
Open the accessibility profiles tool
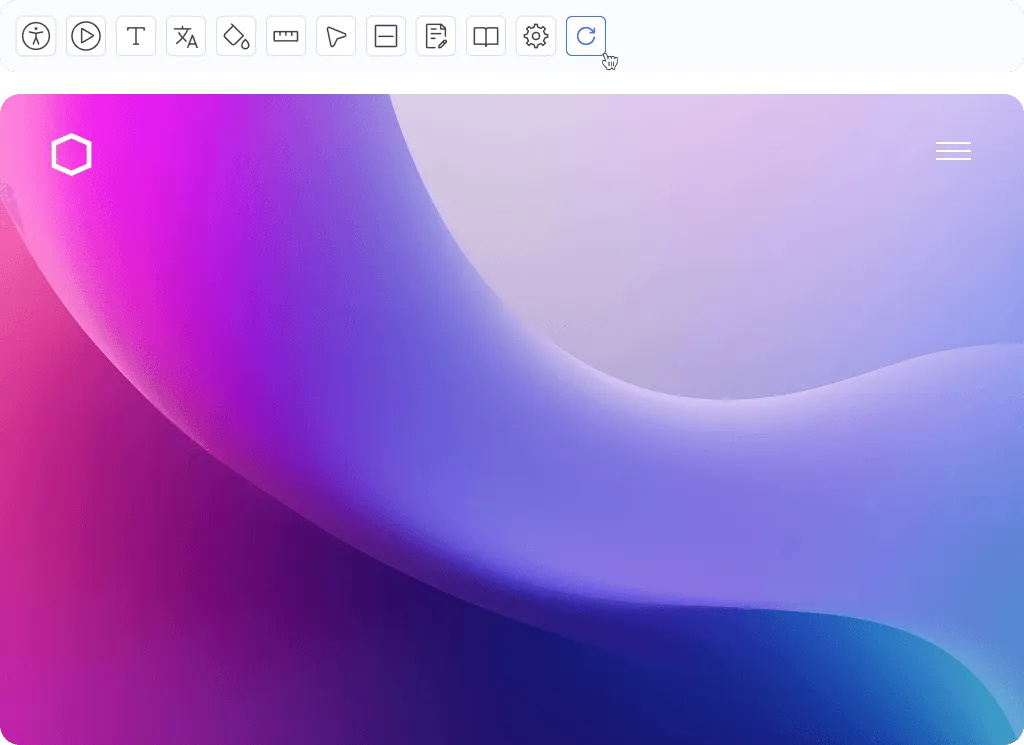(x=35, y=36)
